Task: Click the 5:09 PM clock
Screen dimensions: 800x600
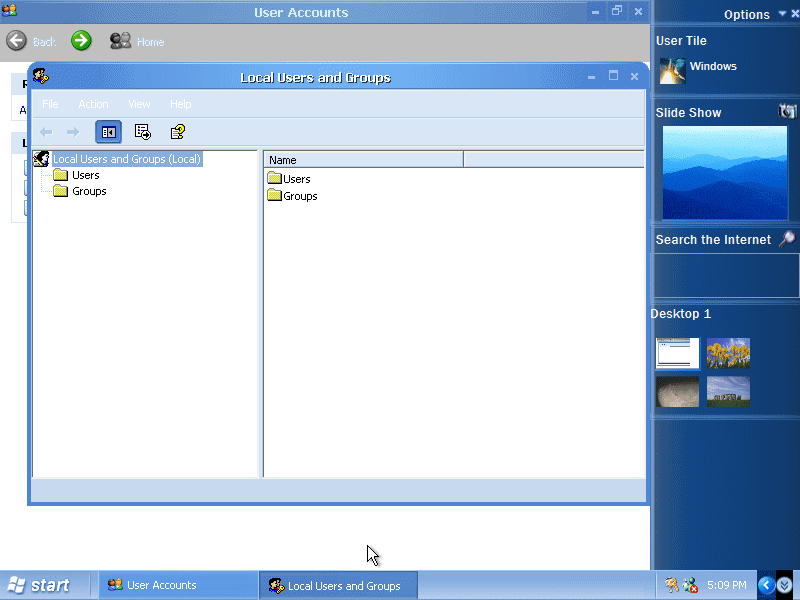Action: 727,585
